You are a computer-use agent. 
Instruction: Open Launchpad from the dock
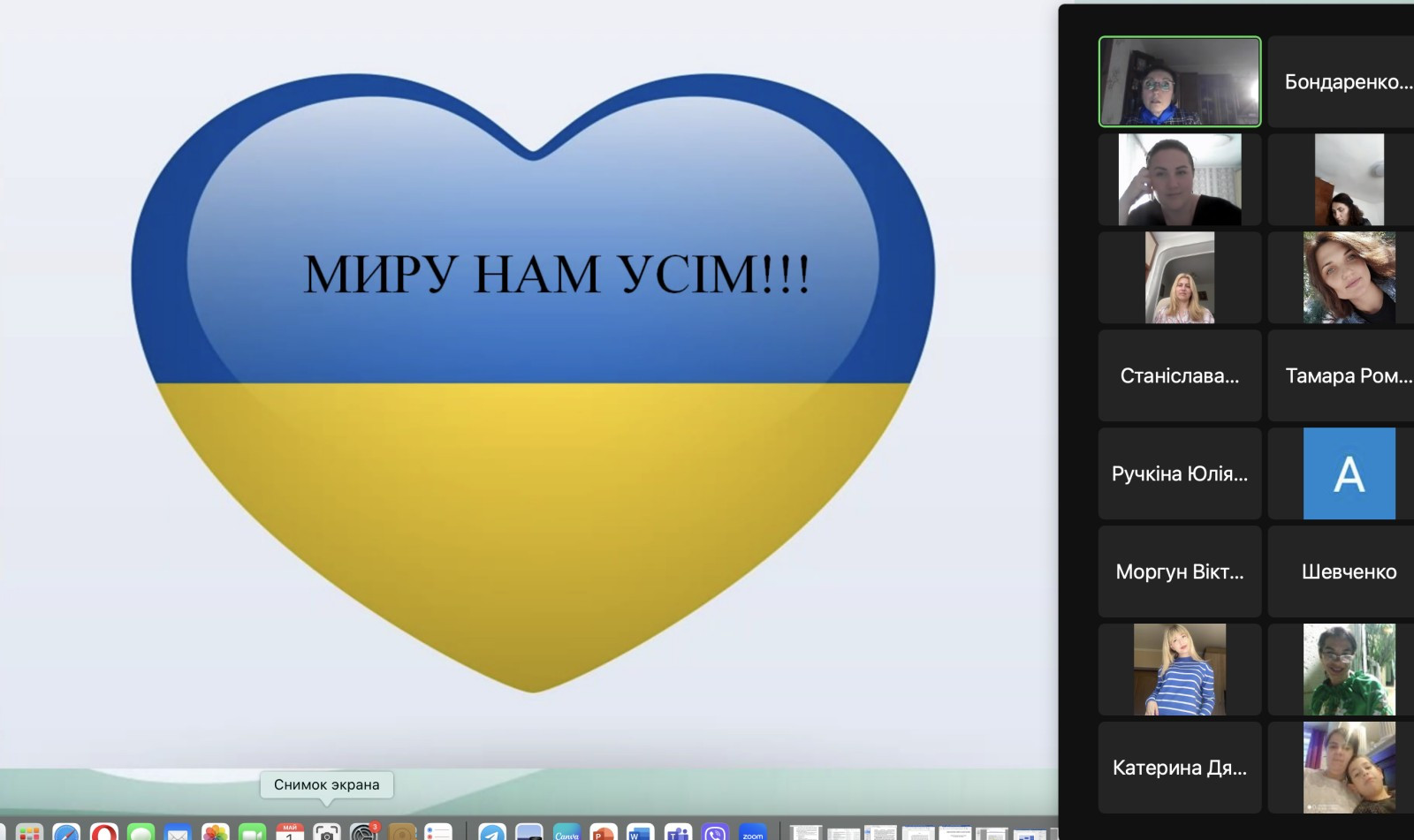point(29,832)
